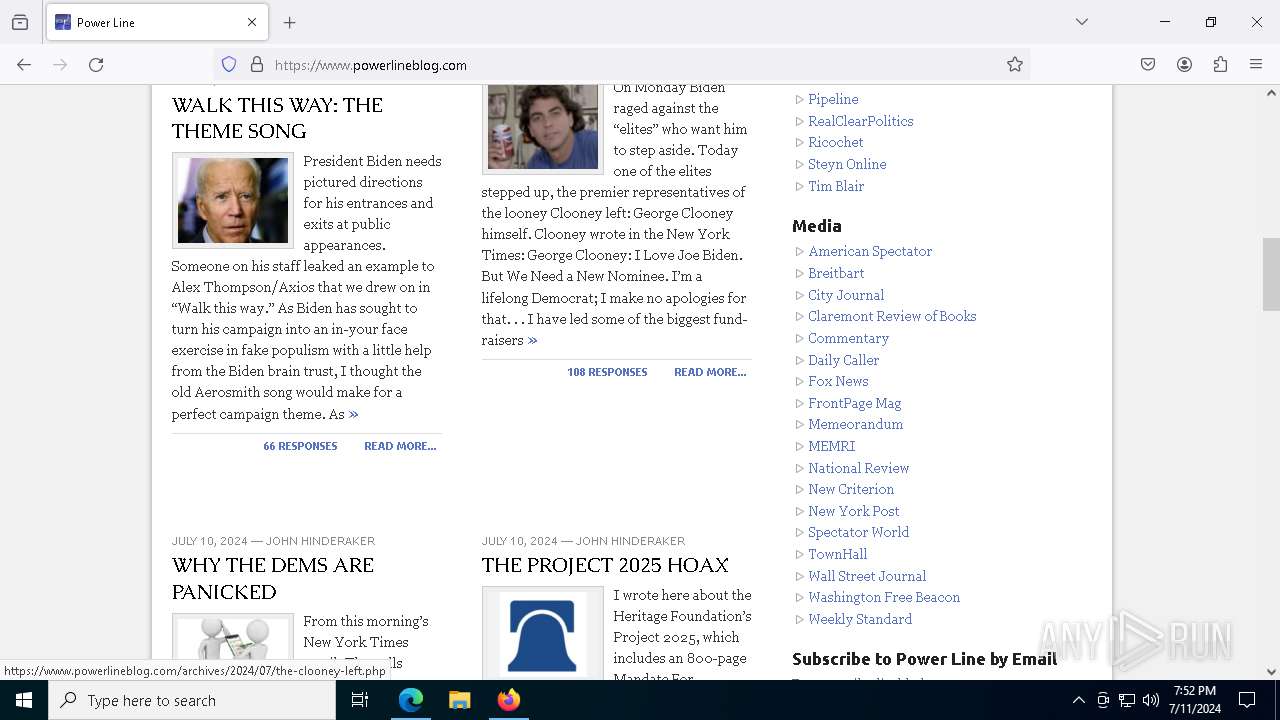Visit Tim Blair link

(x=836, y=186)
